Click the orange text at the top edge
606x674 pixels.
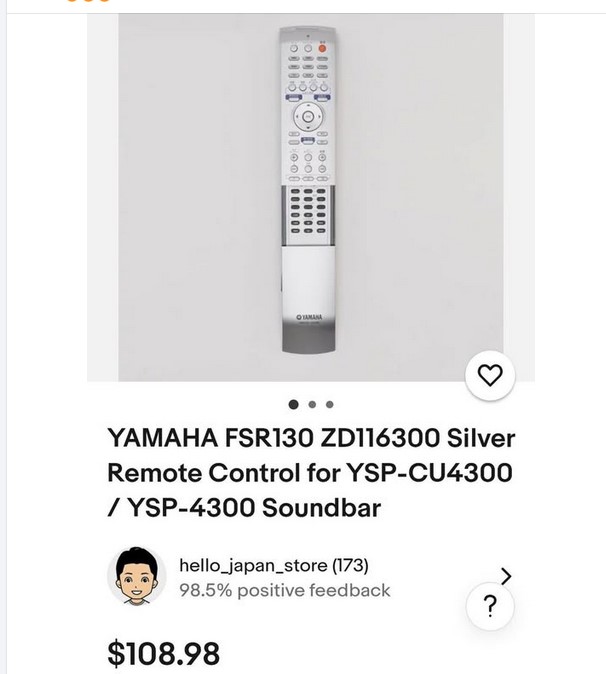click(88, 3)
